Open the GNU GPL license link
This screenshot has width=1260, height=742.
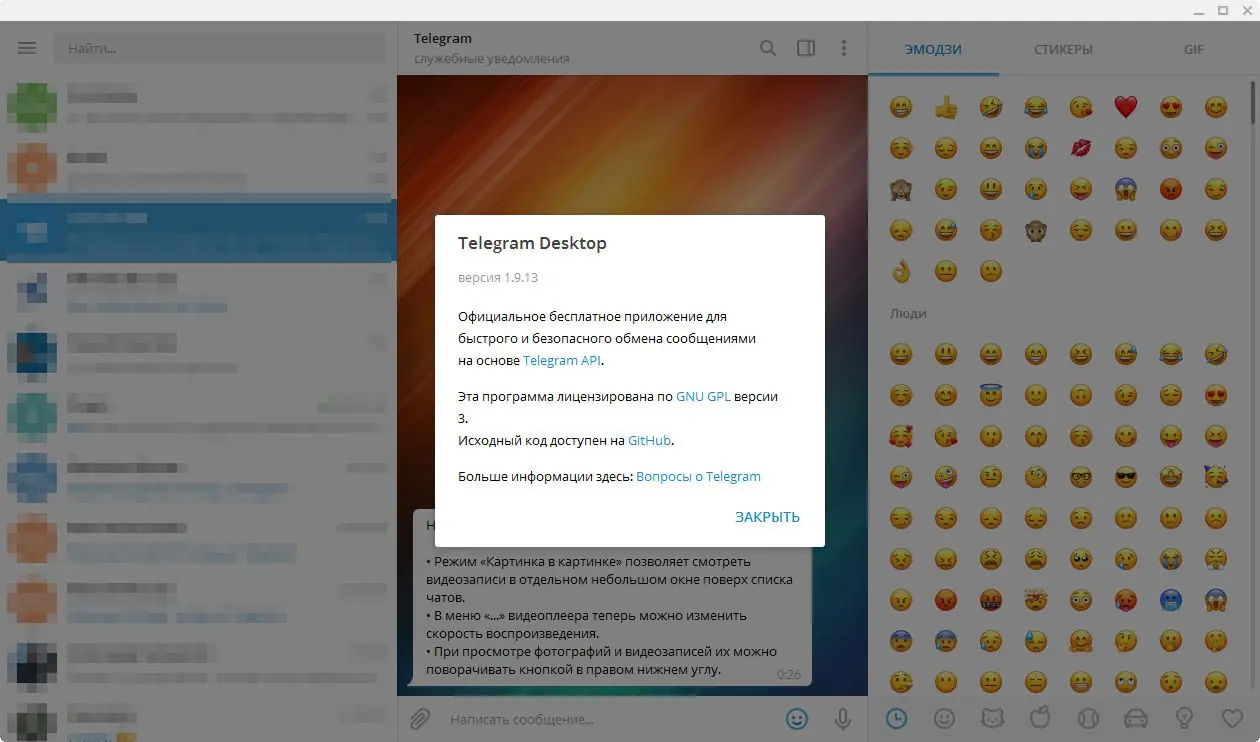703,396
